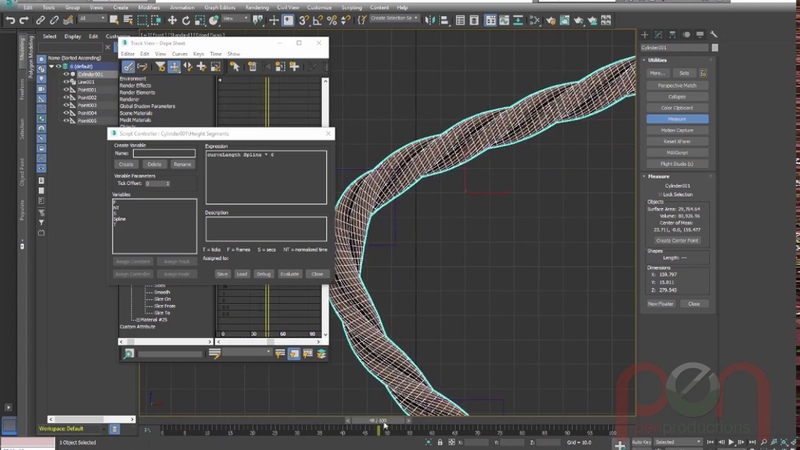Open the Display panel tab

[700, 35]
